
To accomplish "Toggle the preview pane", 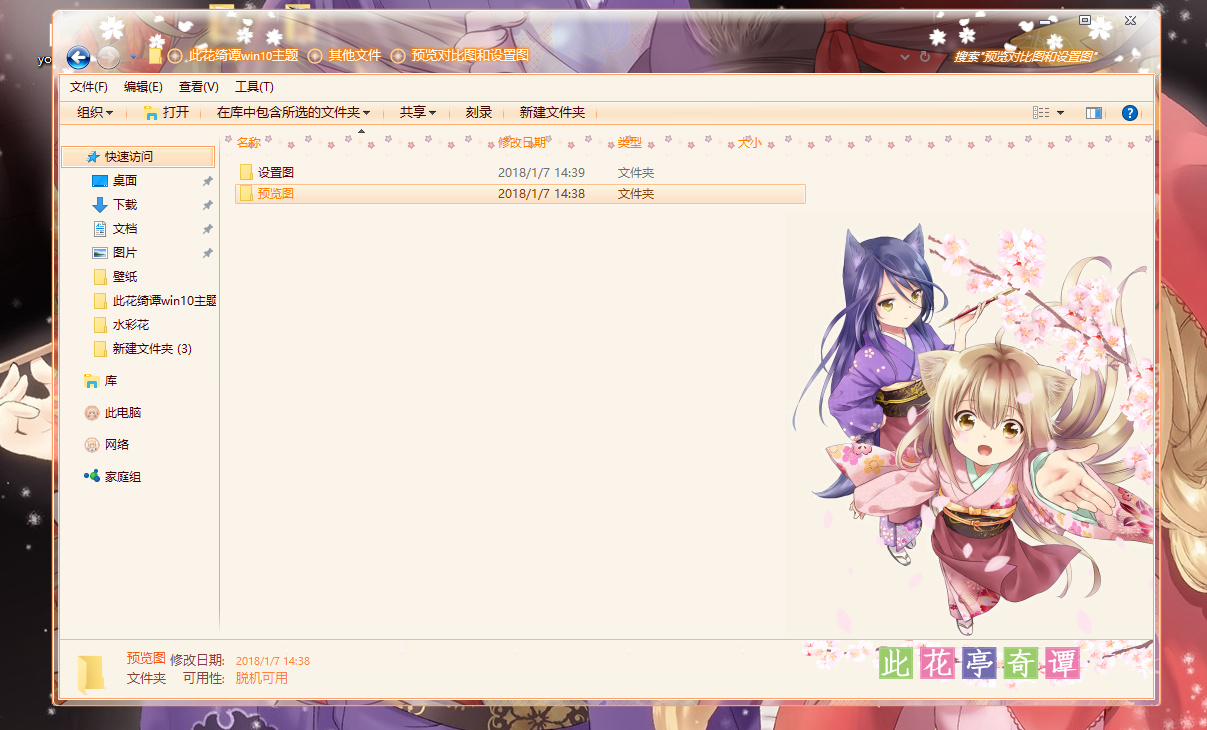I will click(1093, 112).
